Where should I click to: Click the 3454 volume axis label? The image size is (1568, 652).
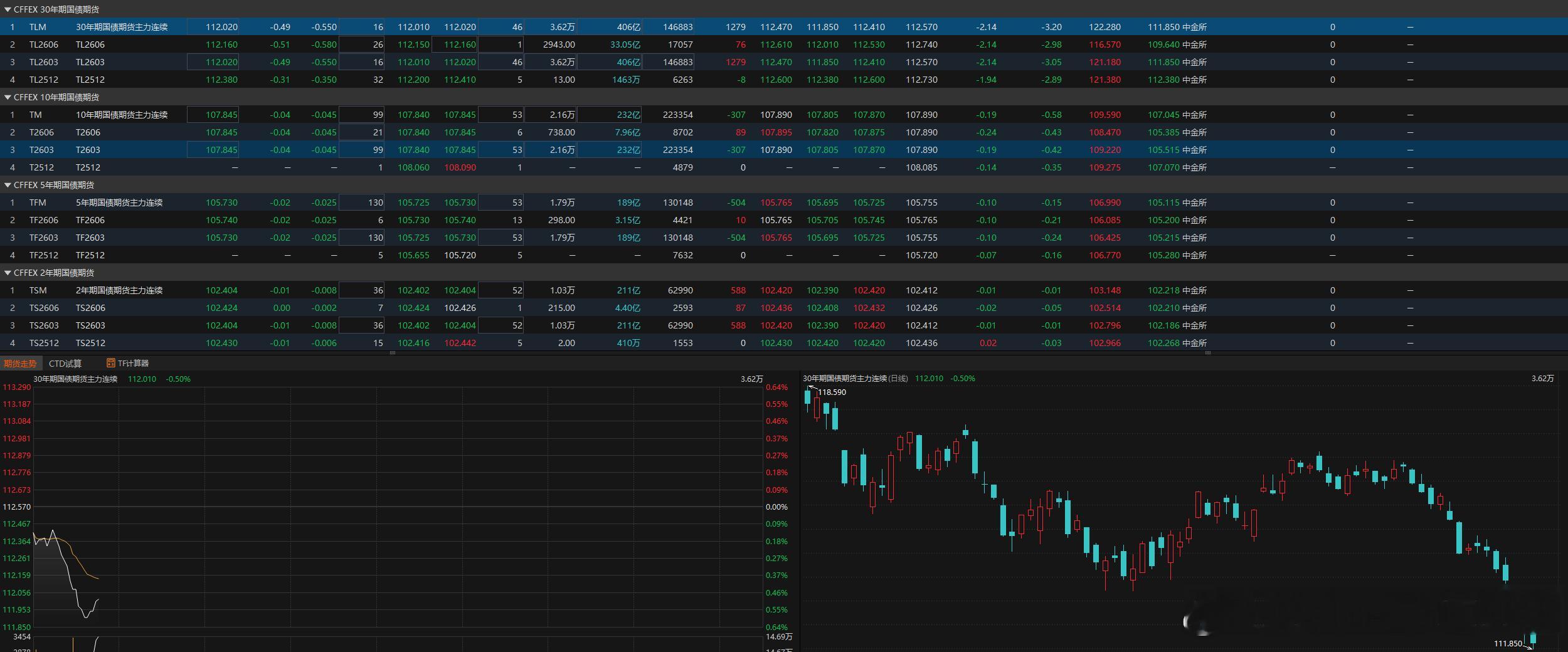[22, 637]
